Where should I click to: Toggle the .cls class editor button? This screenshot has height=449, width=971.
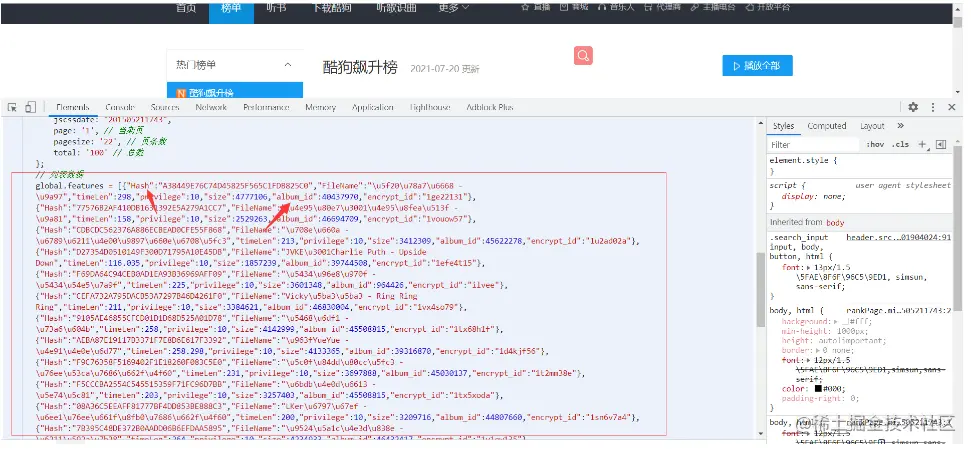[x=900, y=144]
